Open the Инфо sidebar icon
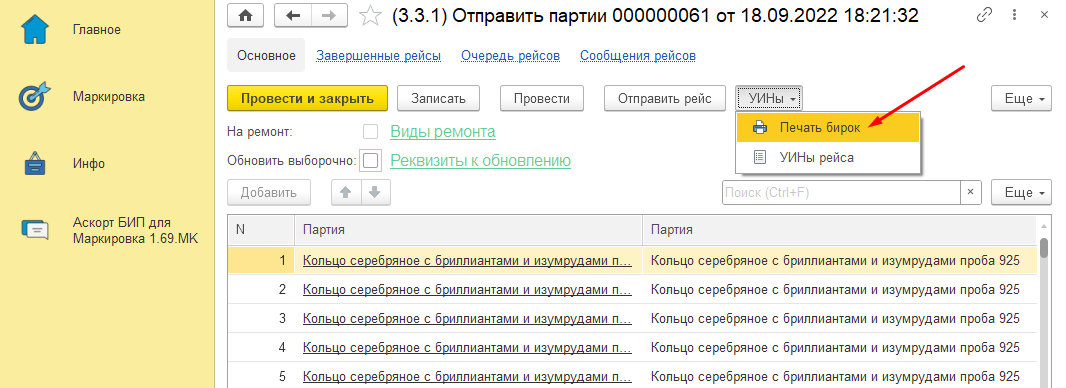The height and width of the screenshot is (388, 1066). click(34, 164)
